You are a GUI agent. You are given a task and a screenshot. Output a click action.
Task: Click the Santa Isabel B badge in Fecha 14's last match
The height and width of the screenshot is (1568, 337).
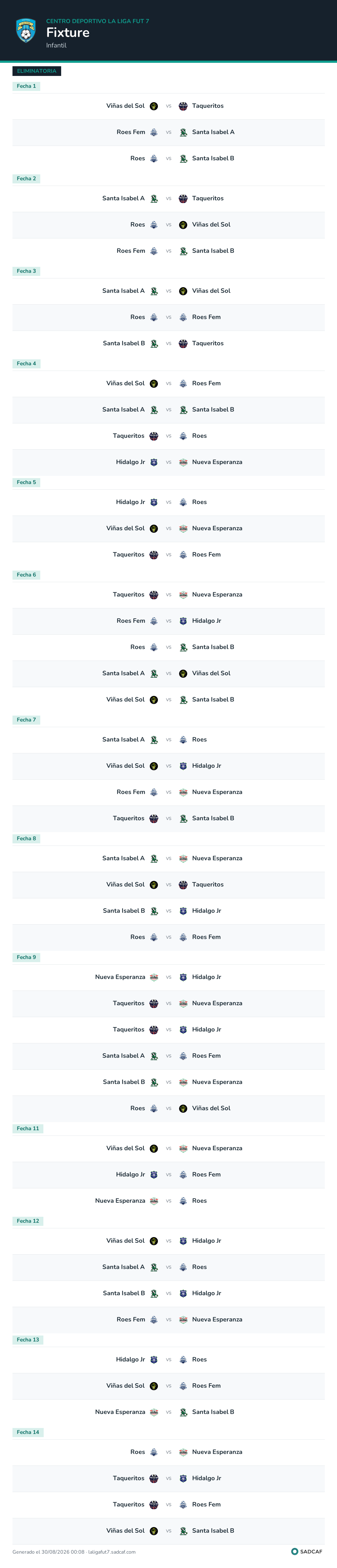183,1530
